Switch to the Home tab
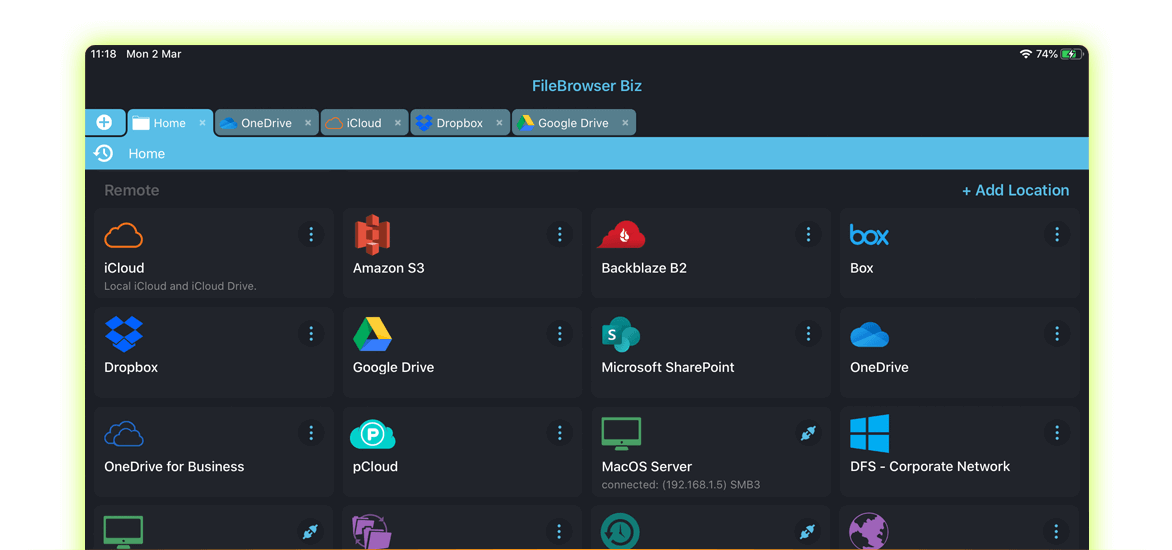 click(170, 123)
